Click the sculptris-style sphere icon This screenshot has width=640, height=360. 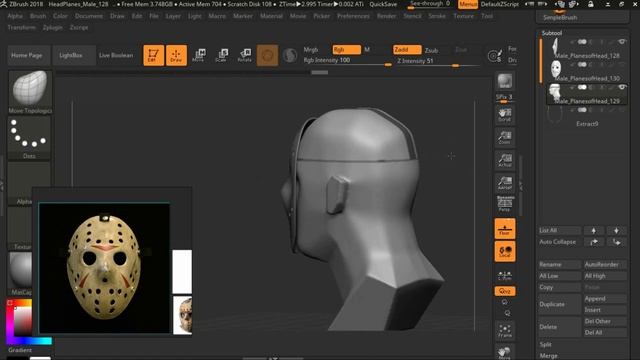[290, 56]
